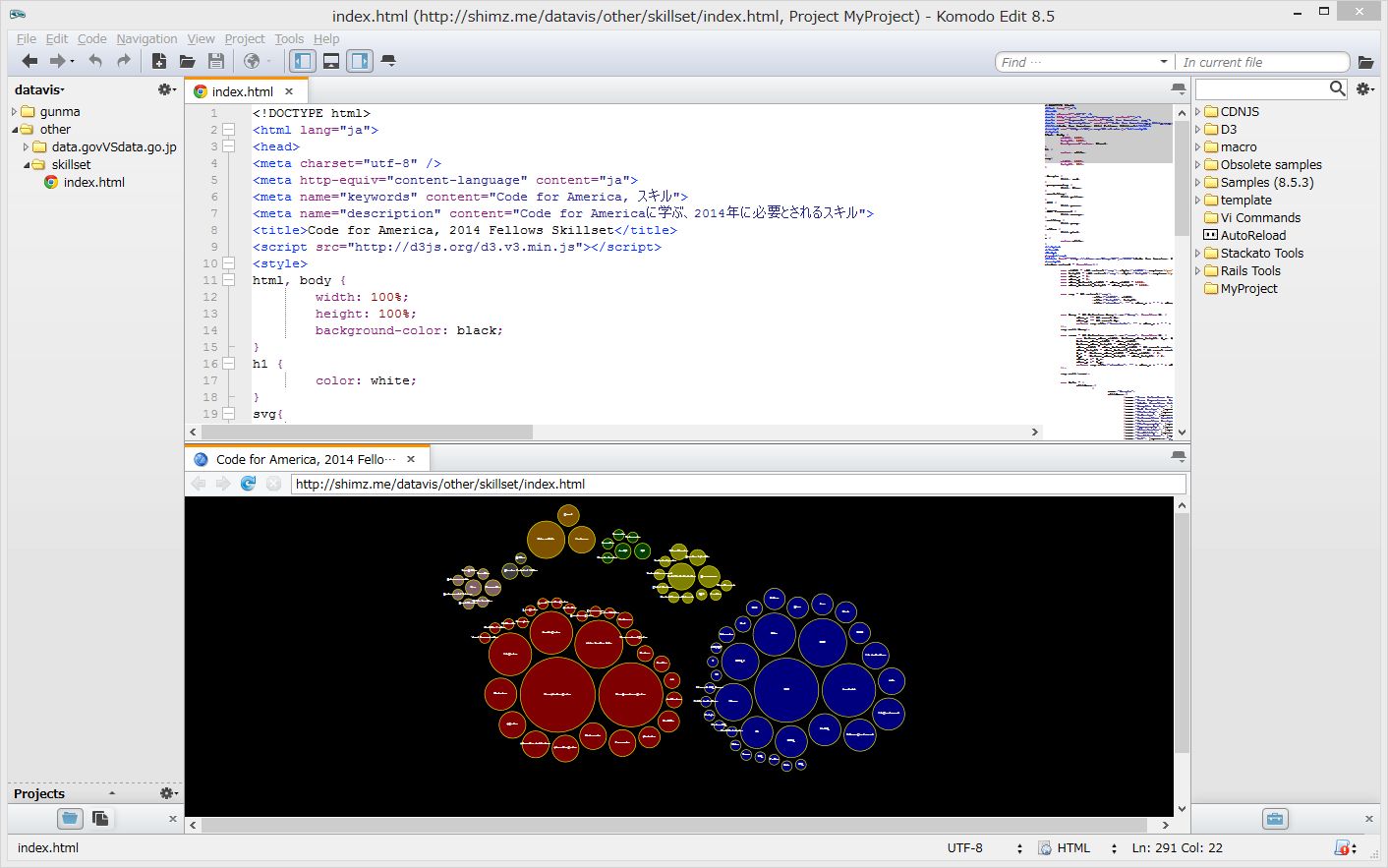Toggle fold on code line 10

(228, 263)
